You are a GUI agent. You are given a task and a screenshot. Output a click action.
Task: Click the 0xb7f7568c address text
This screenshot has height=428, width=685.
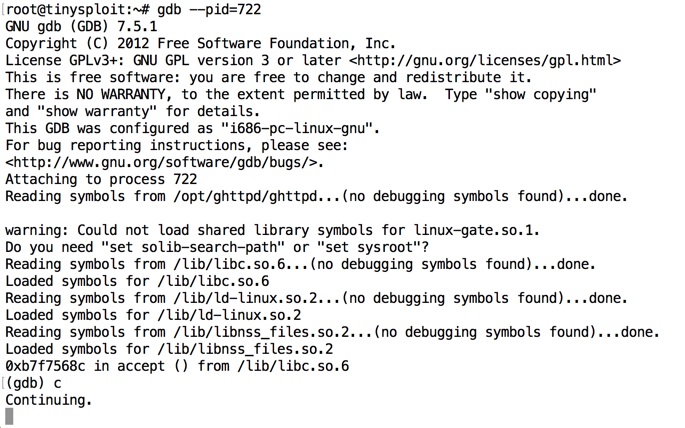pos(47,366)
